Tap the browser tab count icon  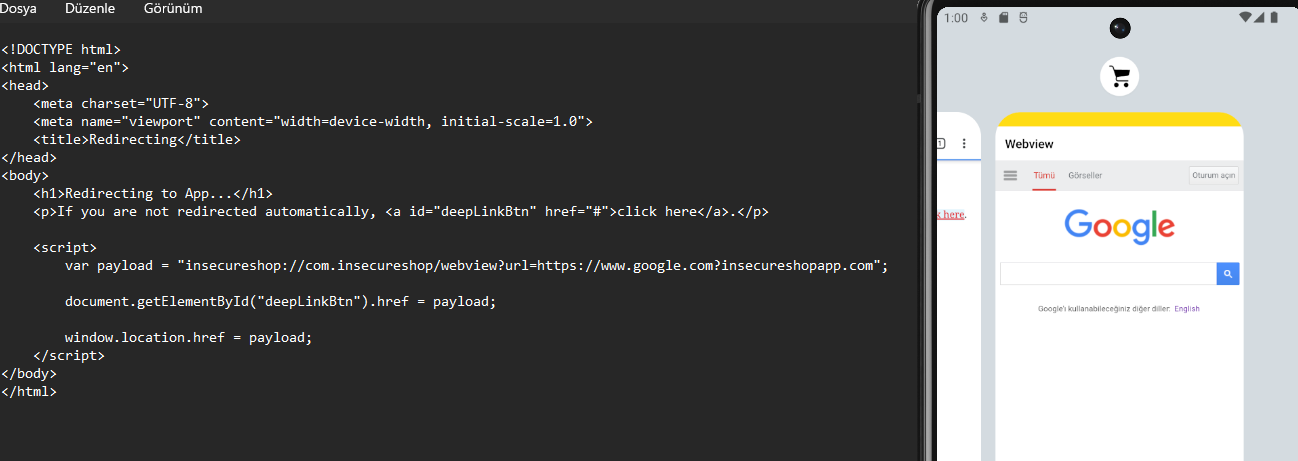click(941, 144)
